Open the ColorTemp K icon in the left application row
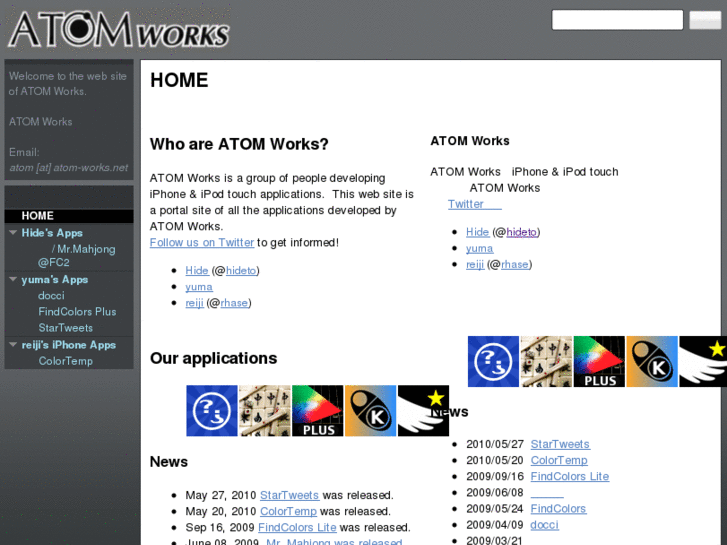Screen dimensions: 727x545 click(370, 410)
